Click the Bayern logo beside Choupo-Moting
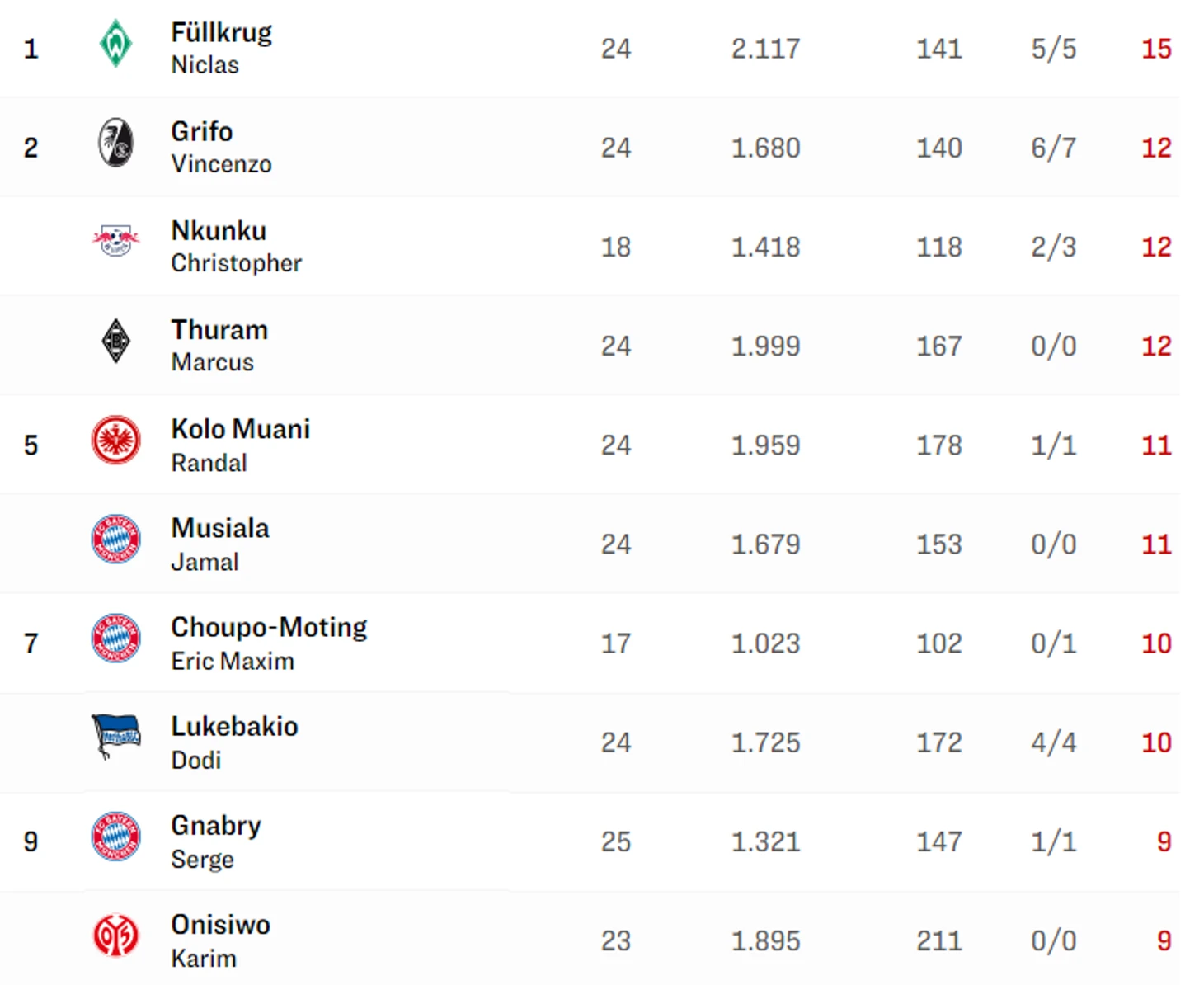 point(115,638)
